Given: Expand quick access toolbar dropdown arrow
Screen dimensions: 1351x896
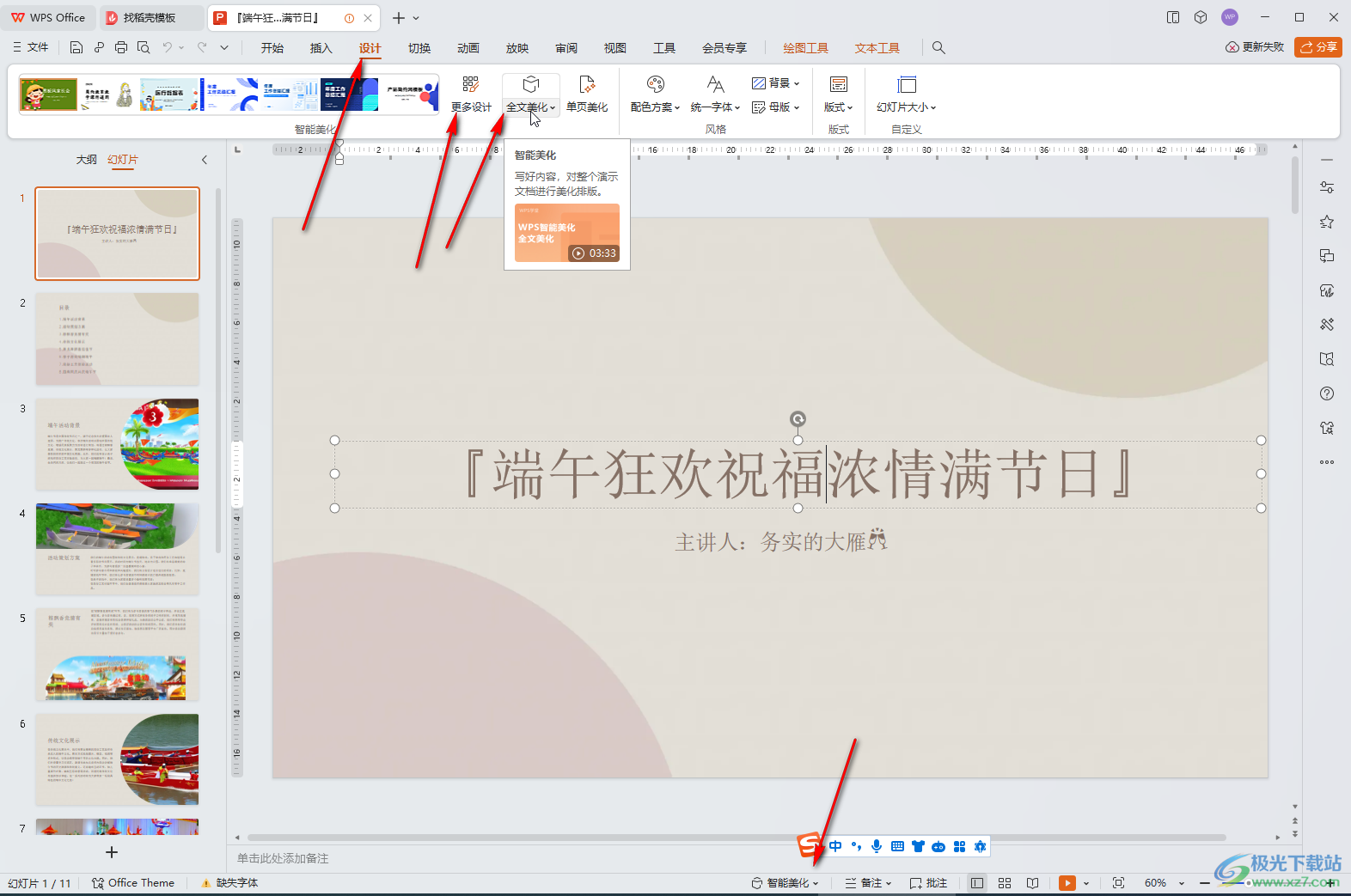Looking at the screenshot, I should pos(224,47).
